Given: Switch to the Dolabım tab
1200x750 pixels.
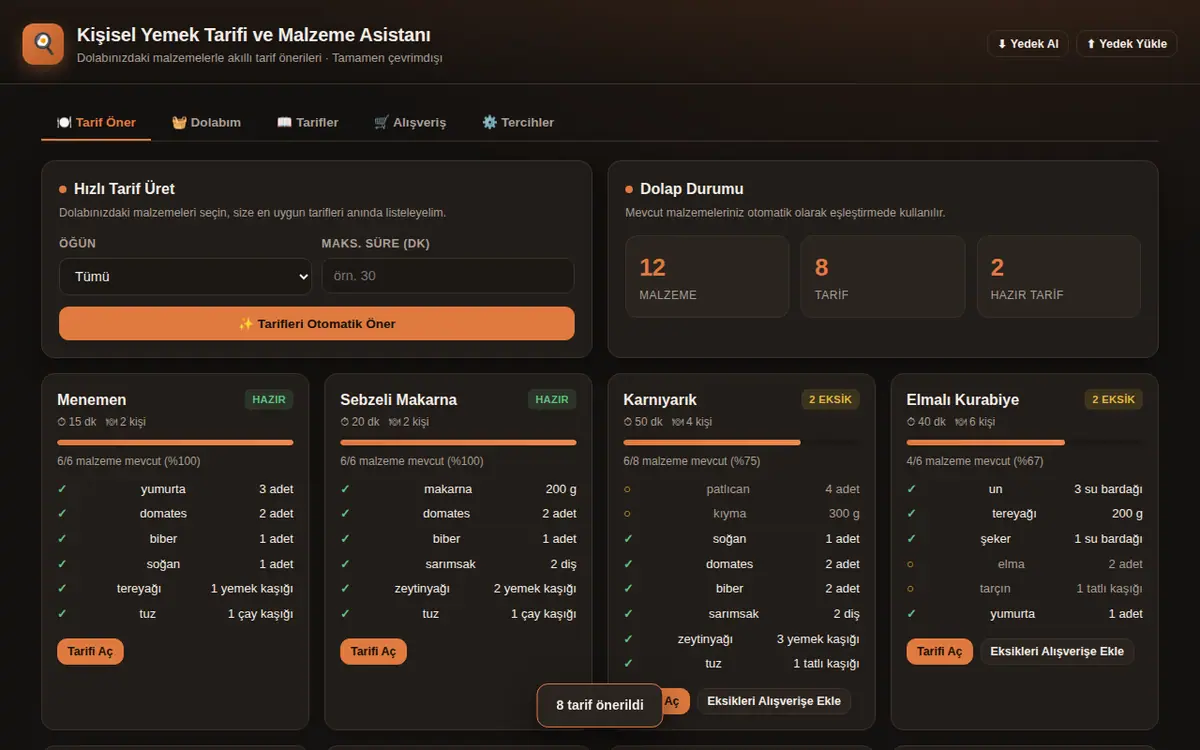Looking at the screenshot, I should coord(206,122).
